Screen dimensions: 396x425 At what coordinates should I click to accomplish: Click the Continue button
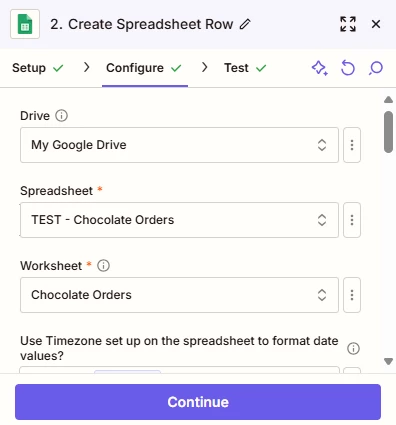pyautogui.click(x=198, y=402)
